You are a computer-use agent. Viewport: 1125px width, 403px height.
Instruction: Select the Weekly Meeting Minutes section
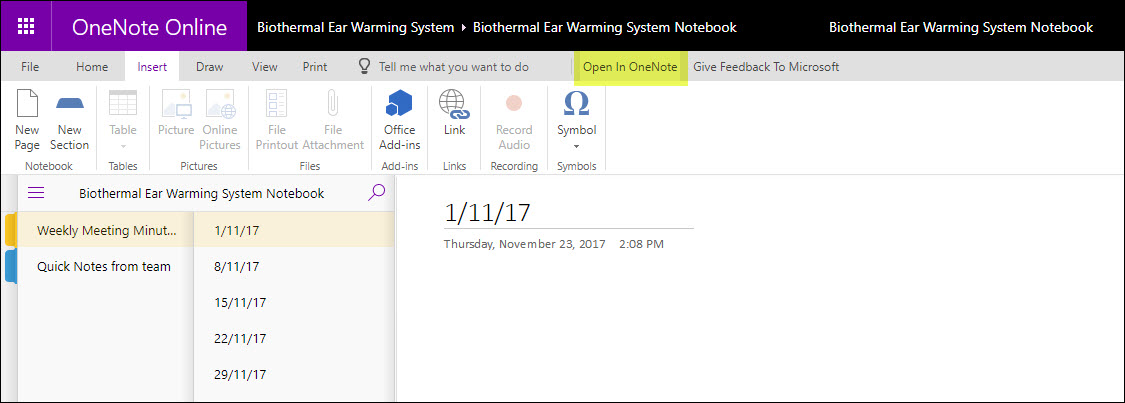click(x=106, y=230)
